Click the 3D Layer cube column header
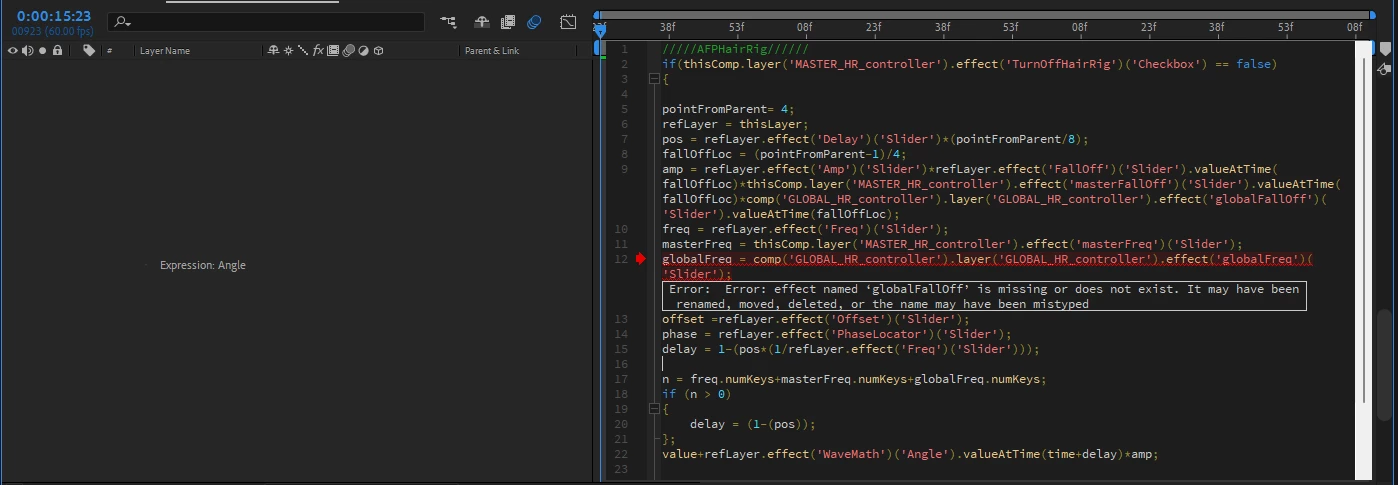1398x485 pixels. 378,50
